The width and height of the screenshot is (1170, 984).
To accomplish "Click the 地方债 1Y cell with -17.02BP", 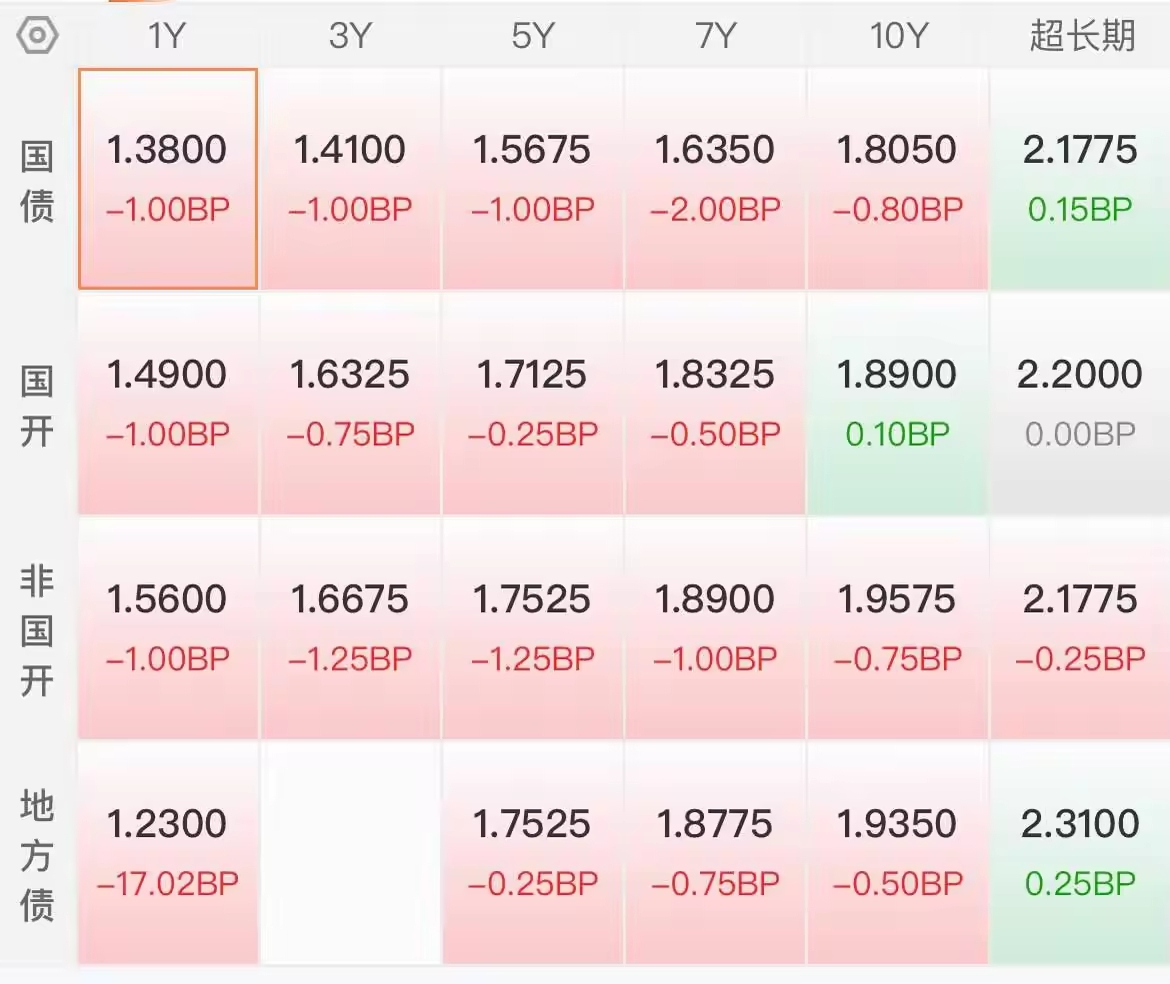I will [168, 852].
